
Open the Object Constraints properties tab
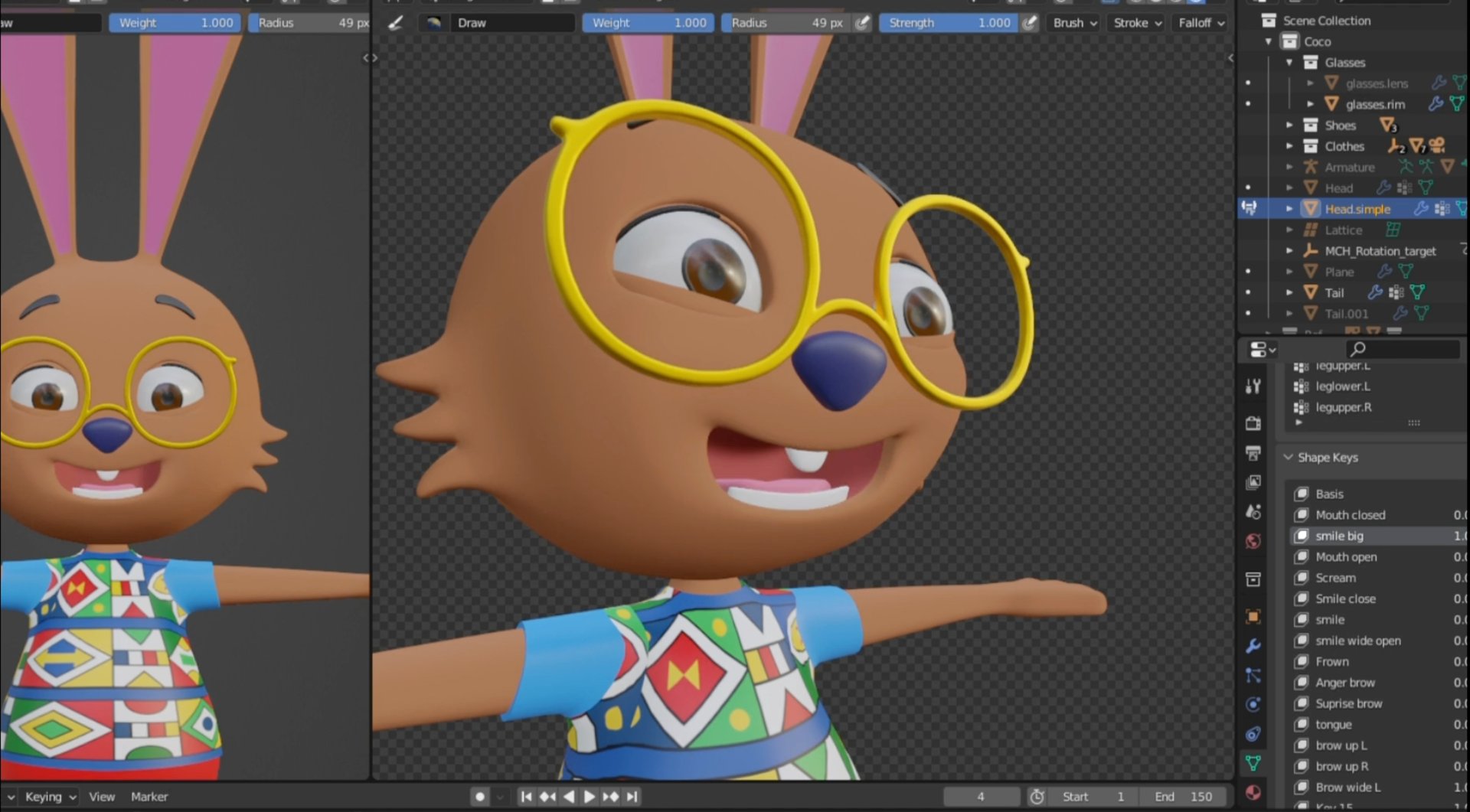click(1253, 734)
